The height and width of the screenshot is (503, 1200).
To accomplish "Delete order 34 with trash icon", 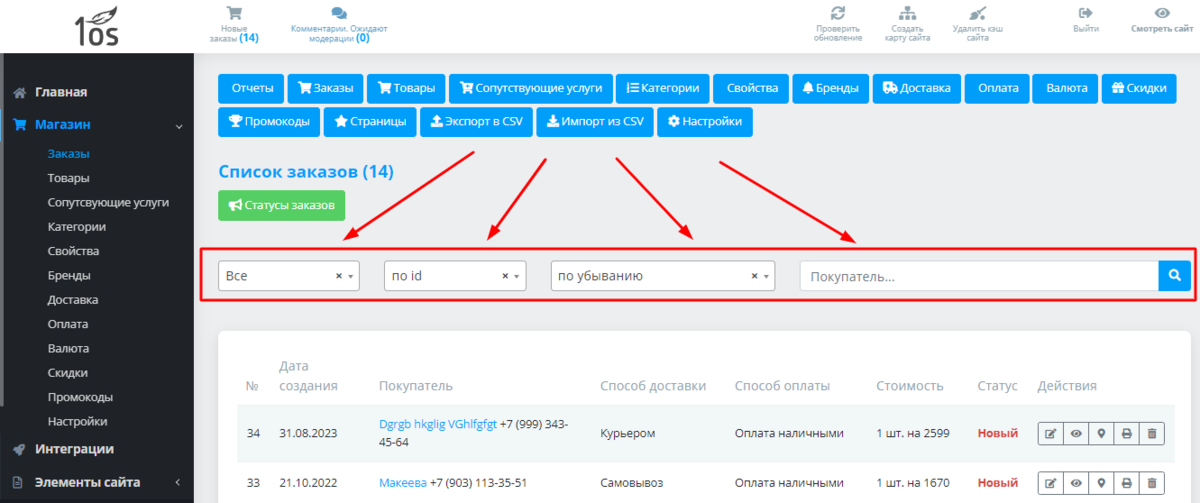I will 1151,434.
